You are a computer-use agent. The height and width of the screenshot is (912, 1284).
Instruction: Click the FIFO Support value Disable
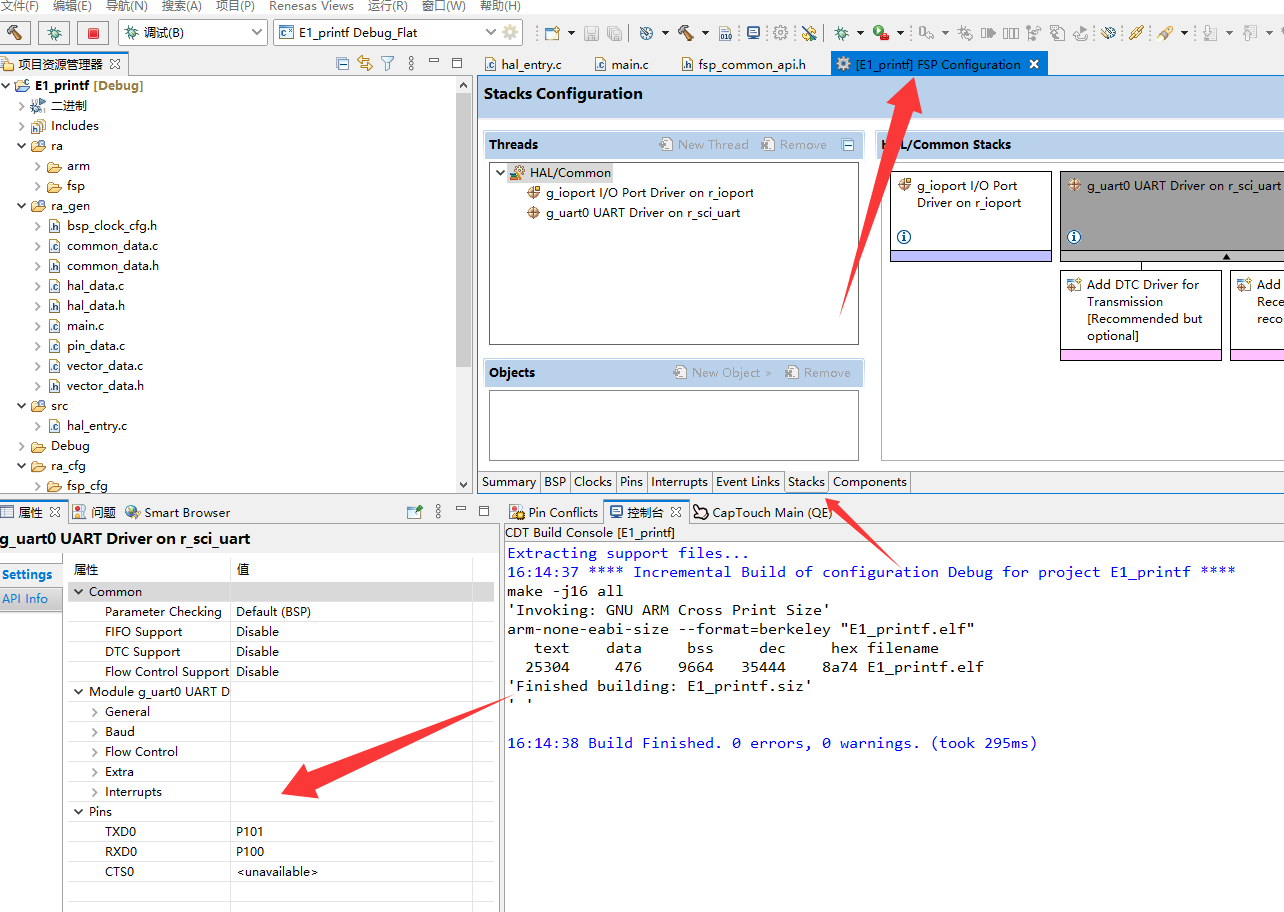[257, 632]
